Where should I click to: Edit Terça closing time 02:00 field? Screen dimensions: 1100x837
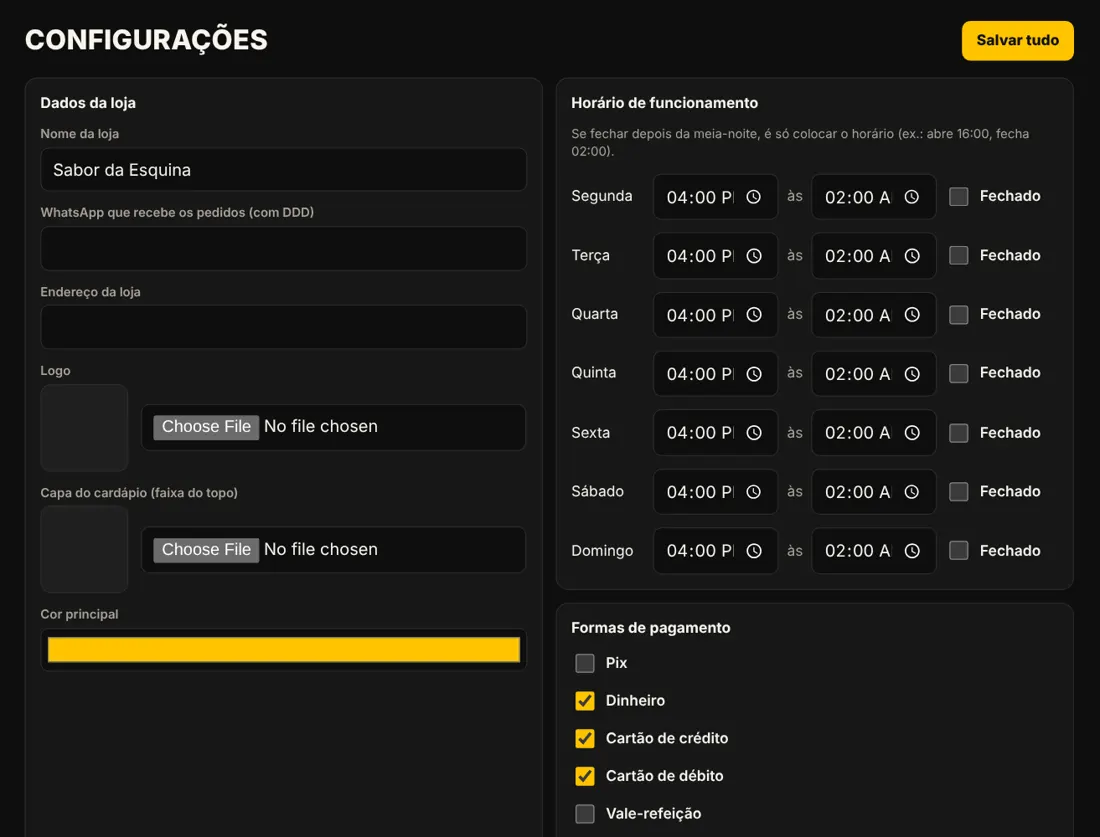pyautogui.click(x=873, y=256)
